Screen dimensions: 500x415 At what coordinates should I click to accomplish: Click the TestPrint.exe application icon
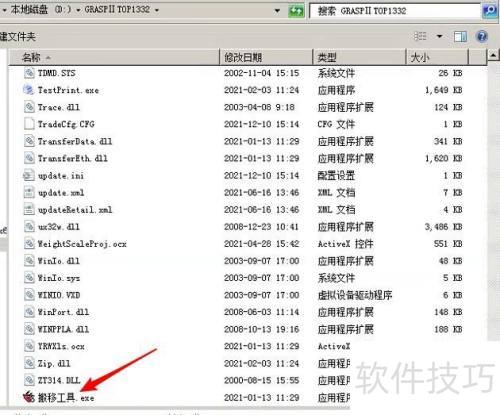pos(29,90)
